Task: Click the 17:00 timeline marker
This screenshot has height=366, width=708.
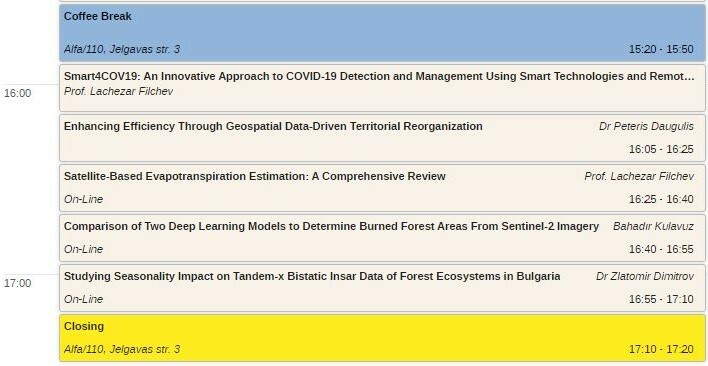Action: click(18, 283)
